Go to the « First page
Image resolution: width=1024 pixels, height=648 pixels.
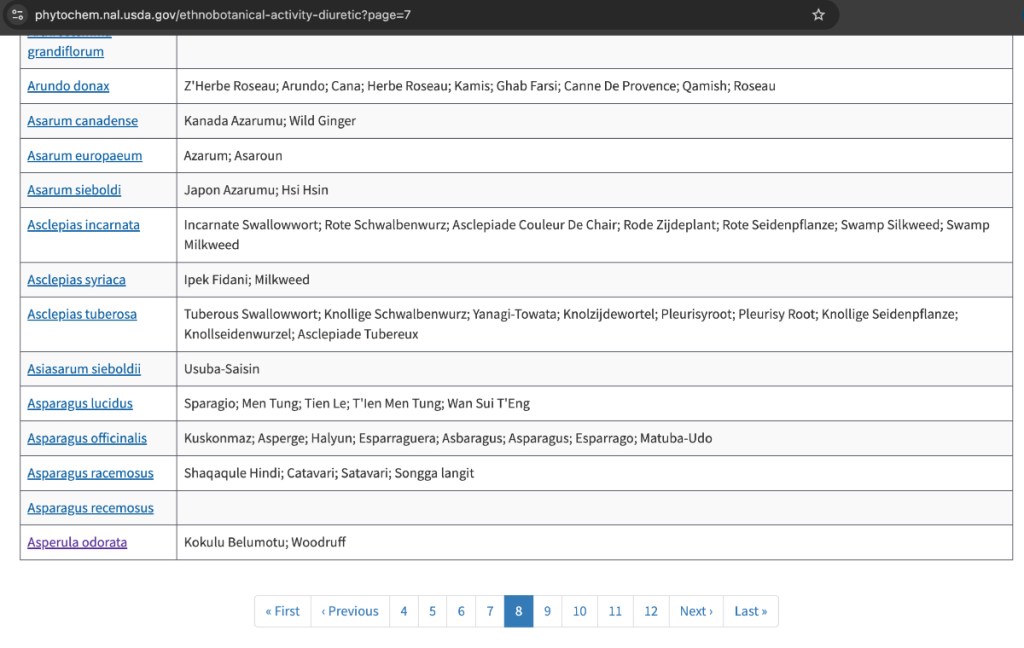click(x=282, y=611)
